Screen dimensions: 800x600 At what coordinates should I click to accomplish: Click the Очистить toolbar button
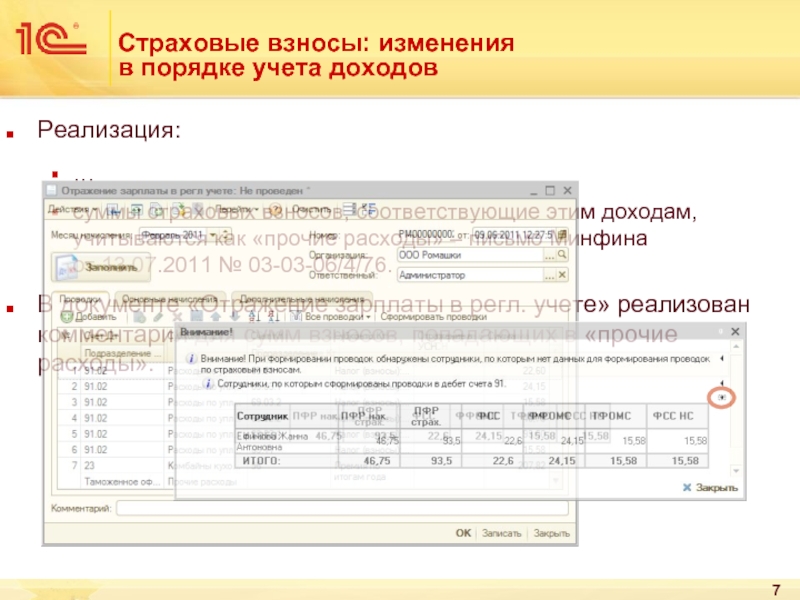pos(311,210)
